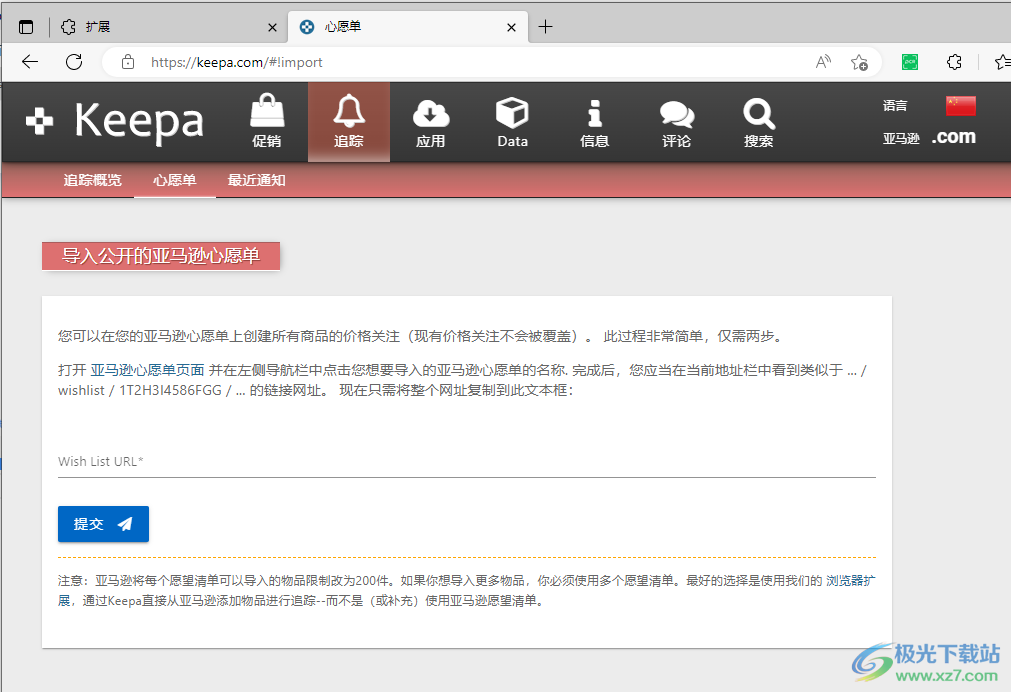This screenshot has width=1011, height=692.
Task: Open the 浏览器扩展 link in note
Action: [850, 580]
